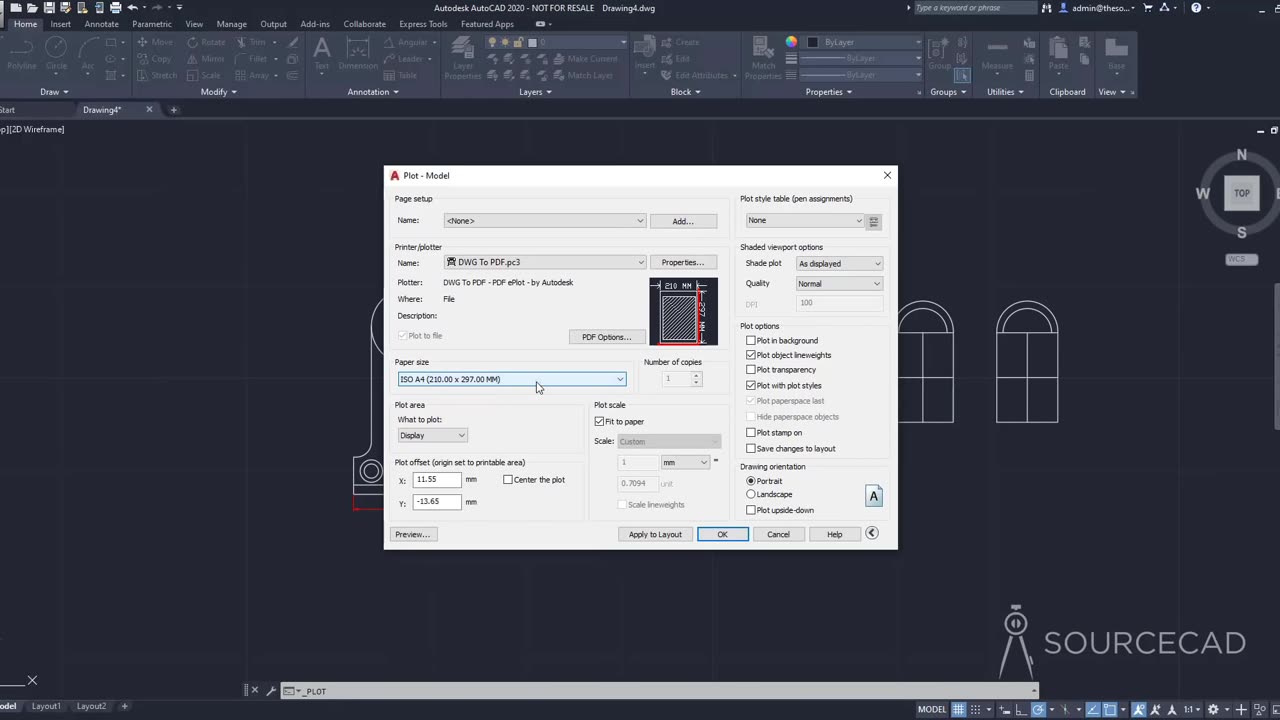The width and height of the screenshot is (1280, 720).
Task: Click the Autodesk App Store cart icon
Action: 1146,8
